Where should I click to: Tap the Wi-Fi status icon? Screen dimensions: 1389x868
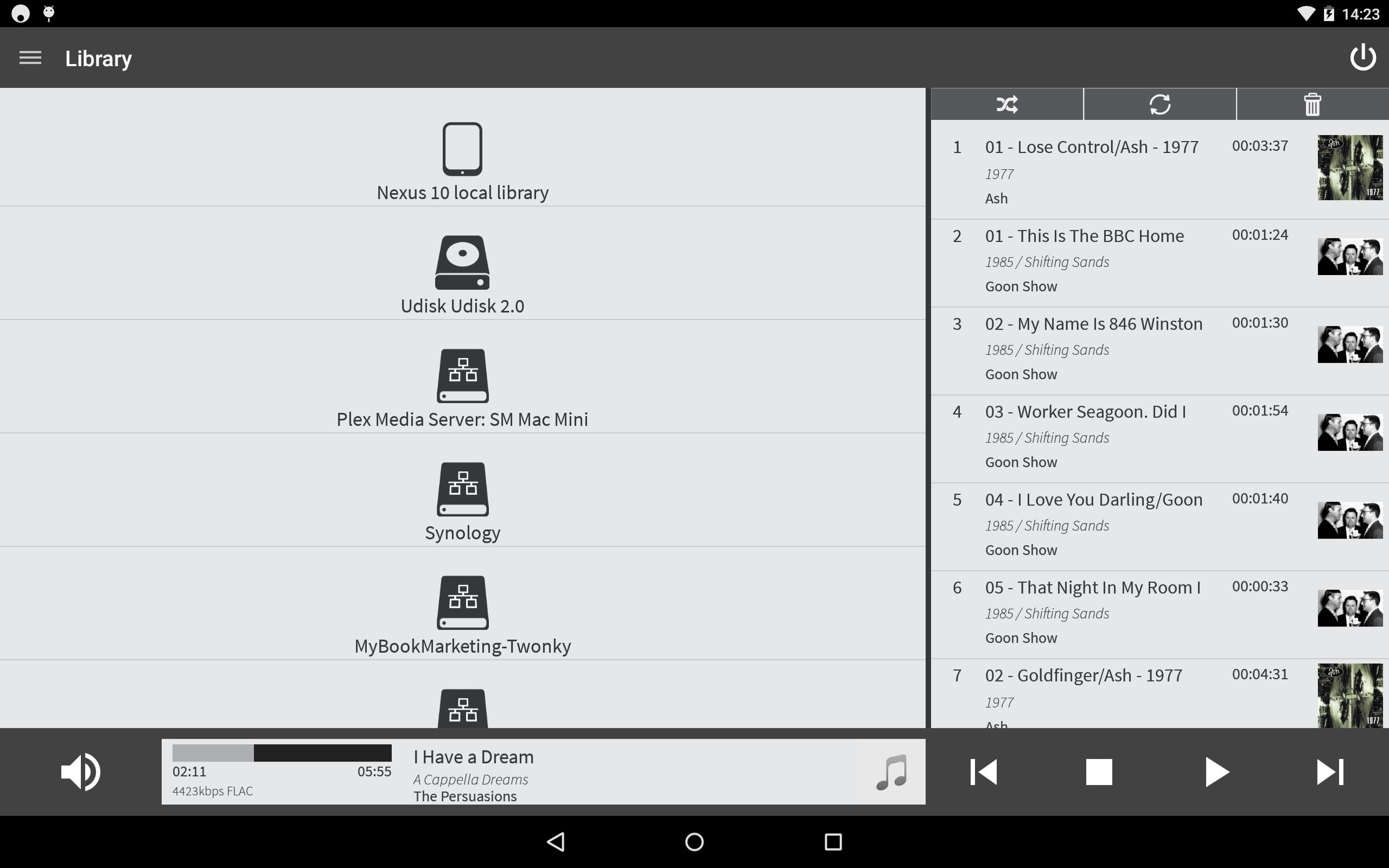[x=1306, y=14]
